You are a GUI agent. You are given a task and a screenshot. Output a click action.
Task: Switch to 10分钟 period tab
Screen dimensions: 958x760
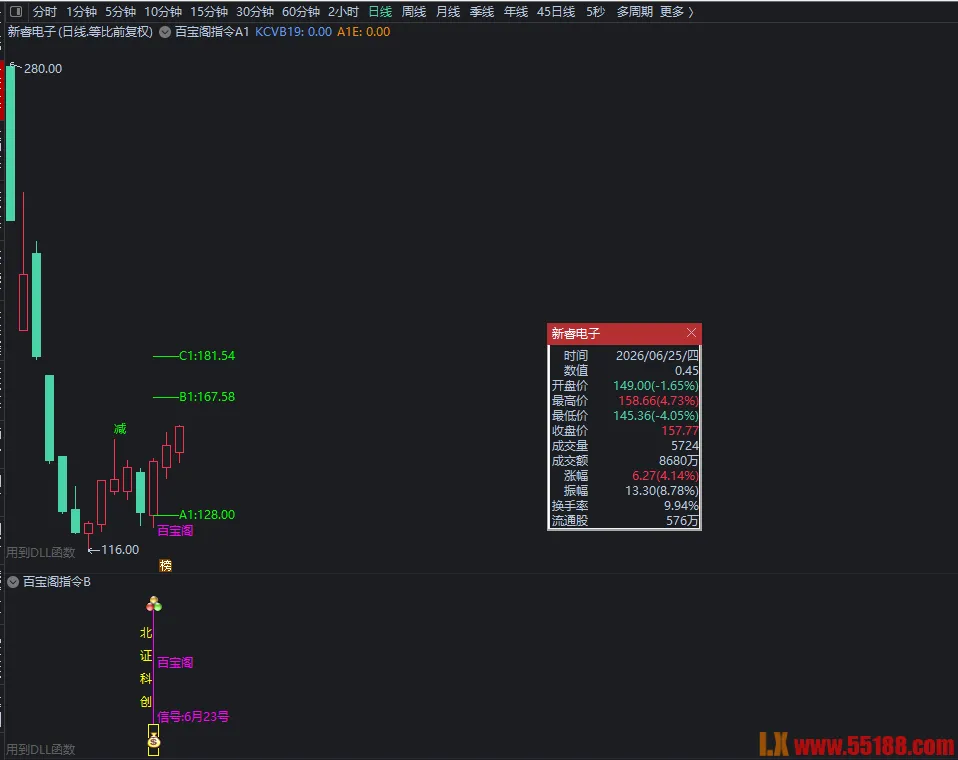point(163,12)
